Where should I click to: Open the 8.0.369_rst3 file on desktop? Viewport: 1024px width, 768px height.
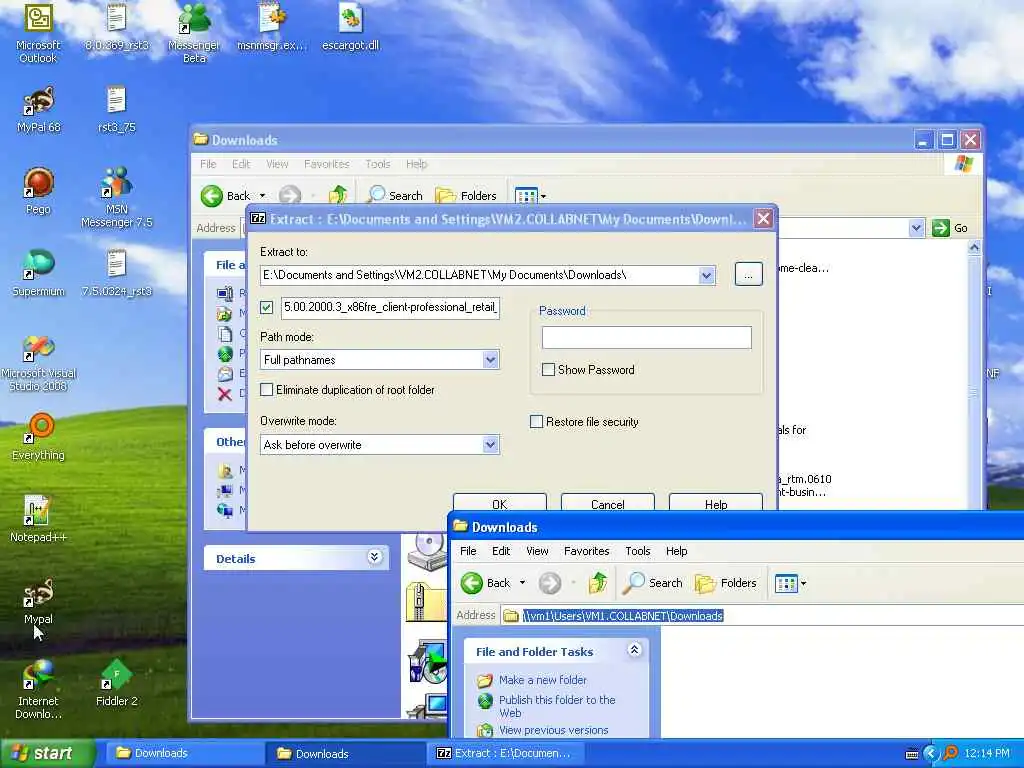point(117,27)
